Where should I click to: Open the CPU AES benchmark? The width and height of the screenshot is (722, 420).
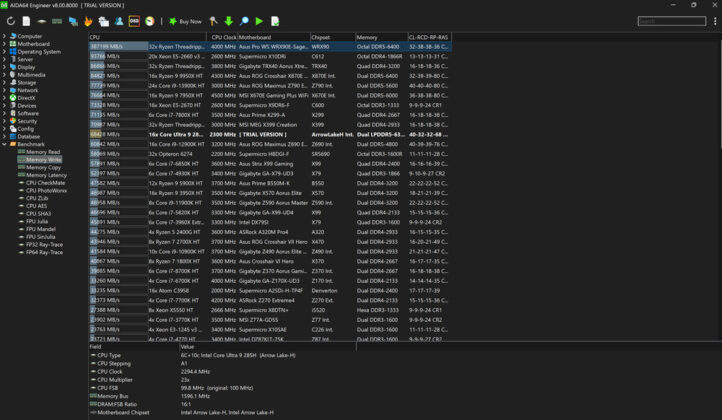36,206
